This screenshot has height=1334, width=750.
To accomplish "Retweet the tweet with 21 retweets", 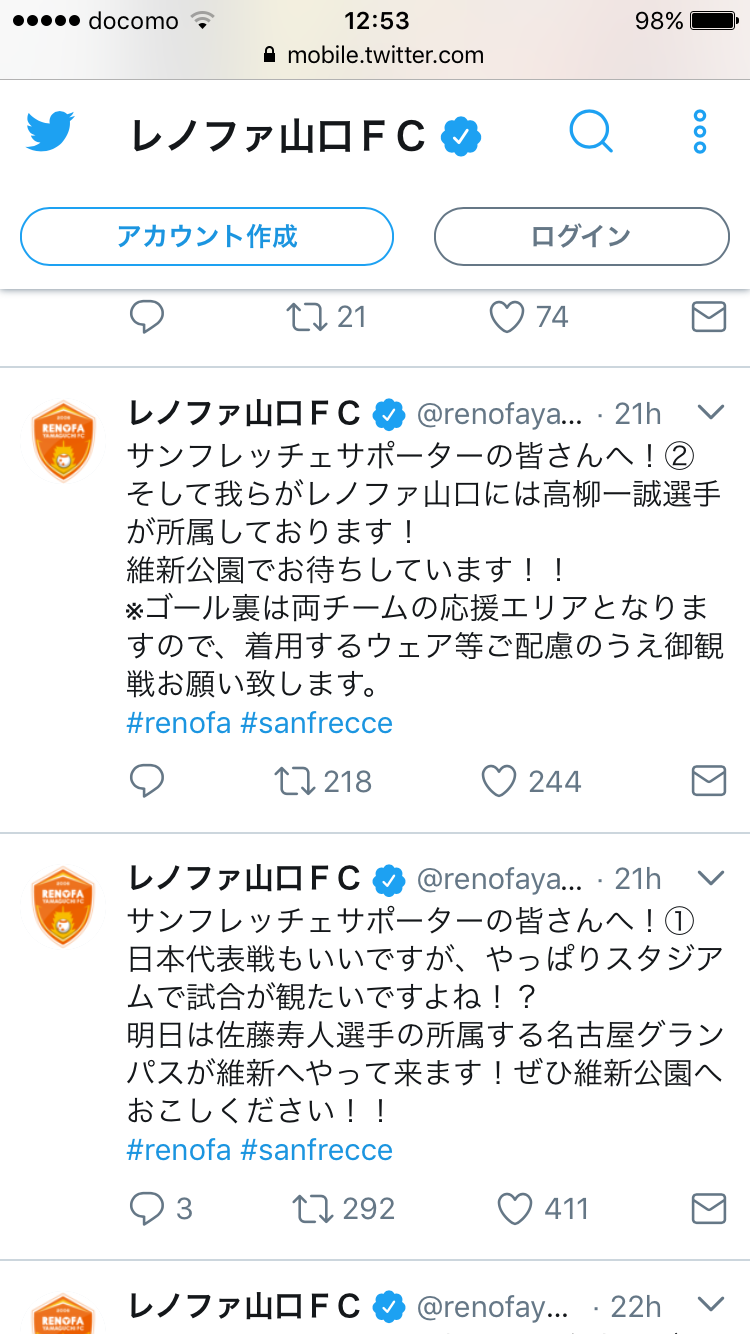I will pyautogui.click(x=306, y=317).
